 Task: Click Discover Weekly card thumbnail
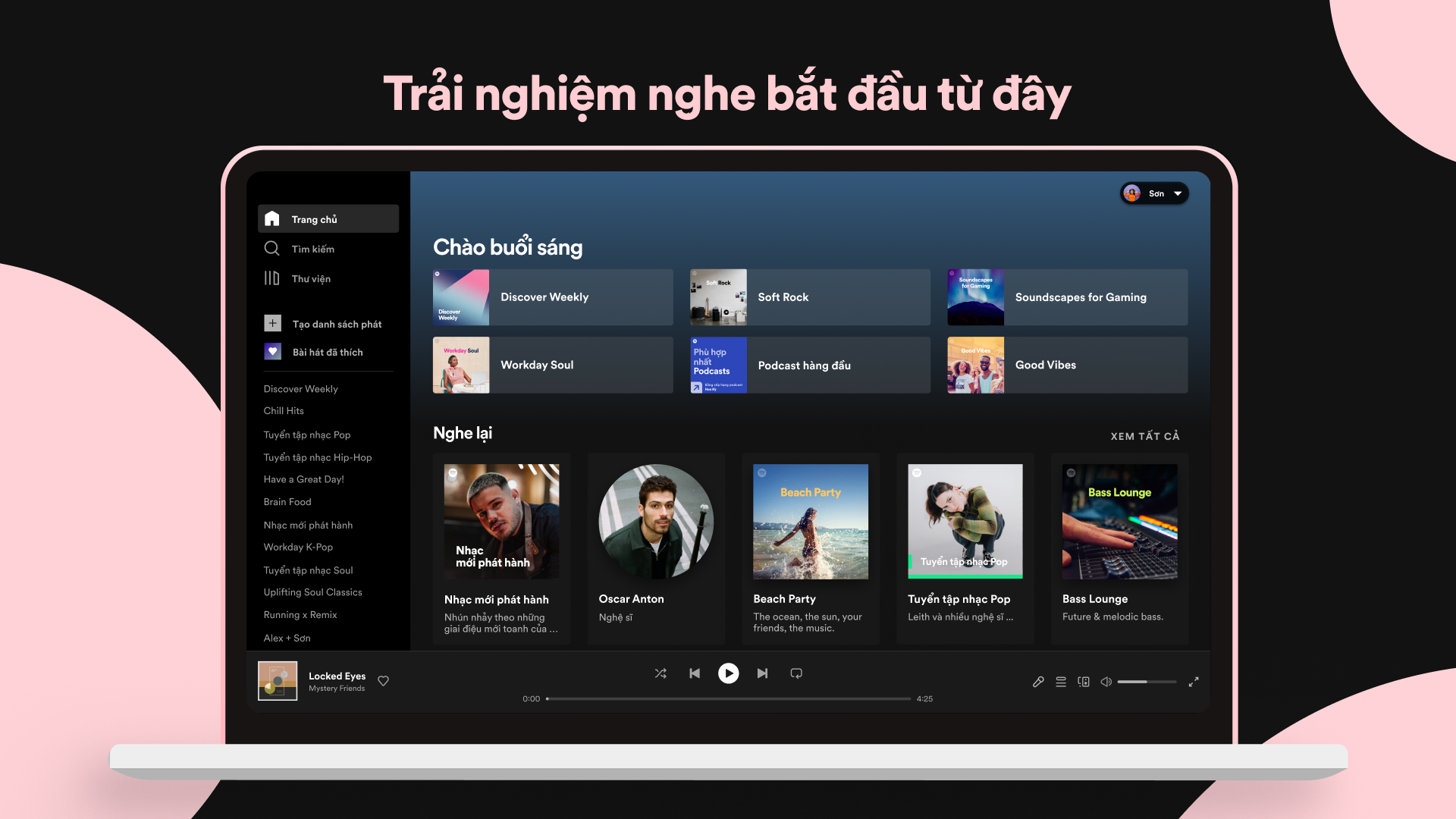point(461,297)
